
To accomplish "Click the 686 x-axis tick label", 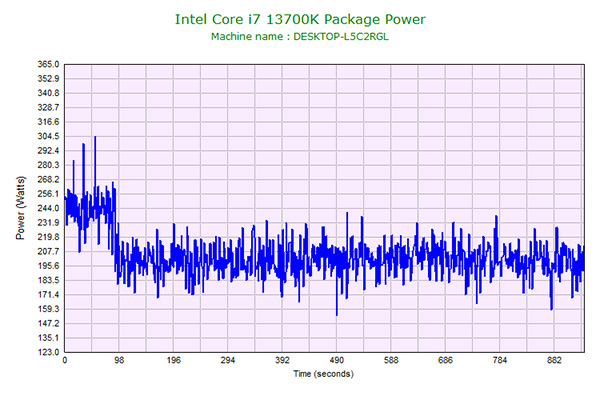I will pos(445,360).
